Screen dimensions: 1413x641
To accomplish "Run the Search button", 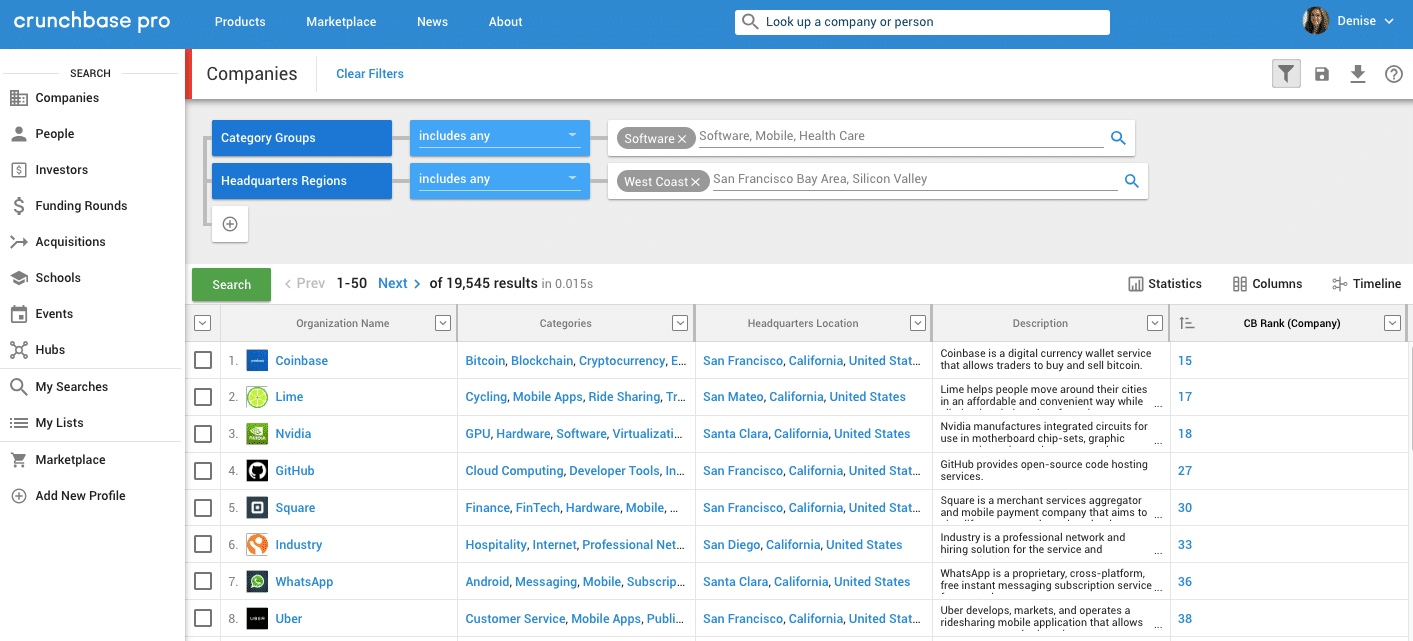I will pyautogui.click(x=231, y=284).
